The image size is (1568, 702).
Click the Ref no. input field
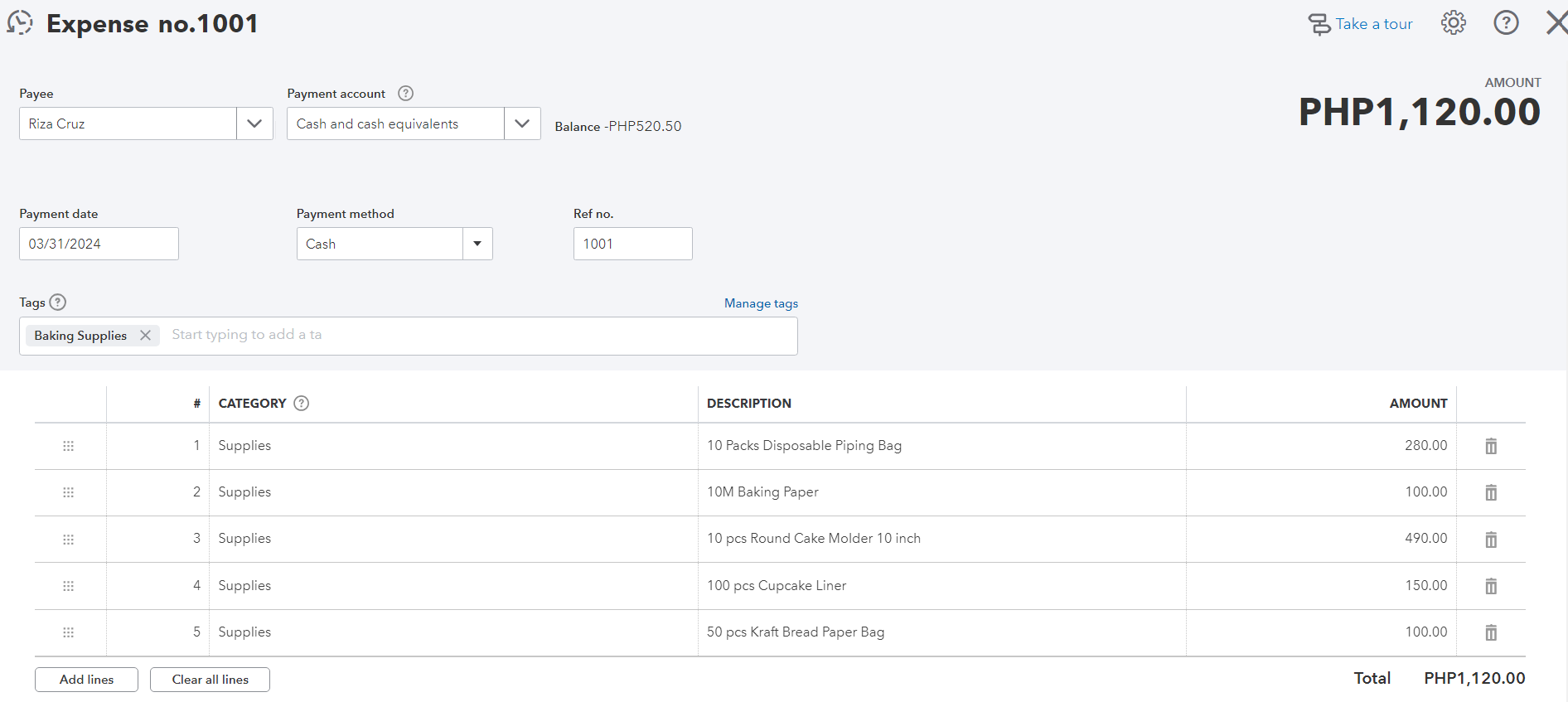pyautogui.click(x=632, y=244)
